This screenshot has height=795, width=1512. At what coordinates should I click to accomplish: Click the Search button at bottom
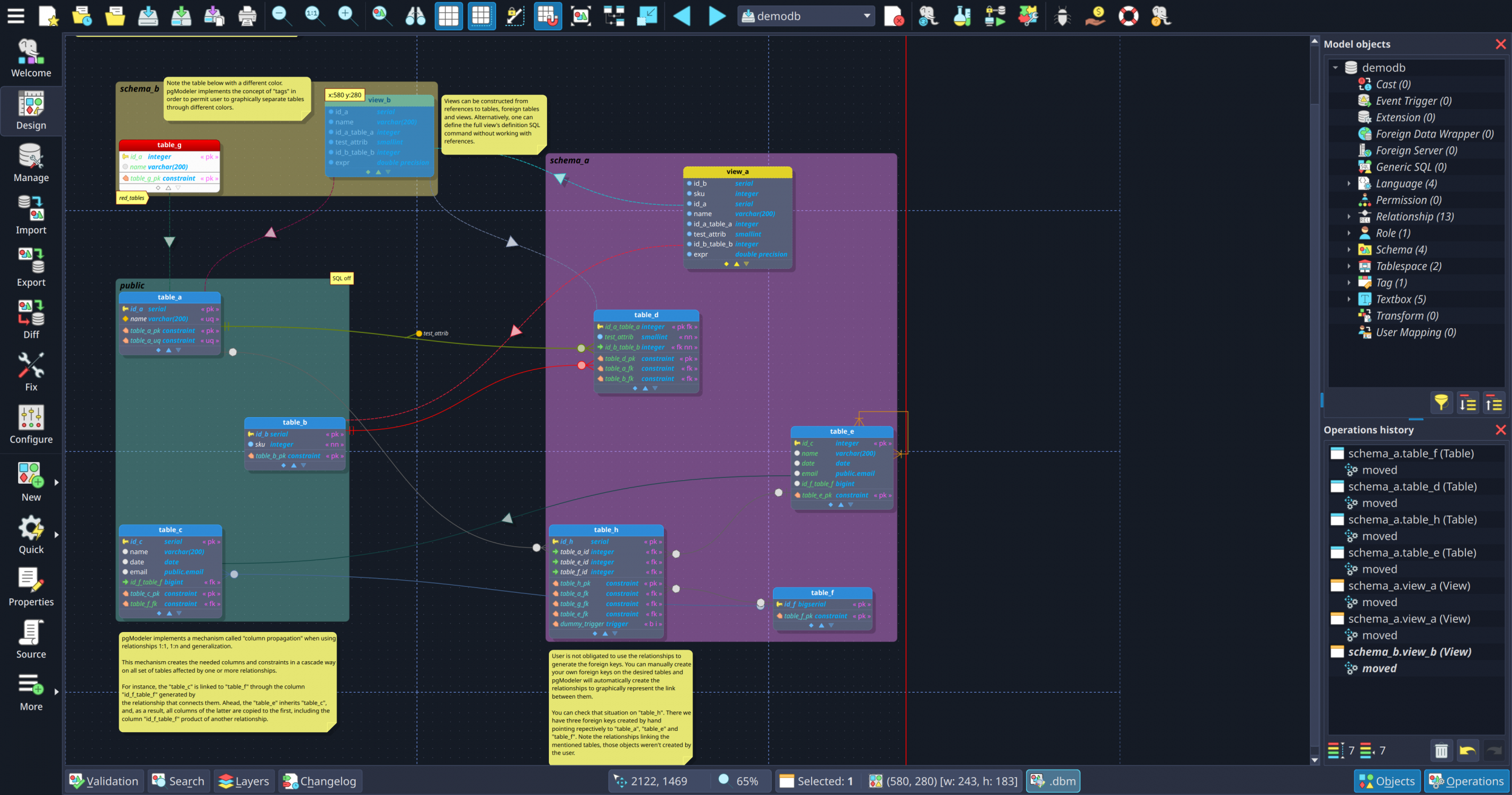pyautogui.click(x=178, y=781)
